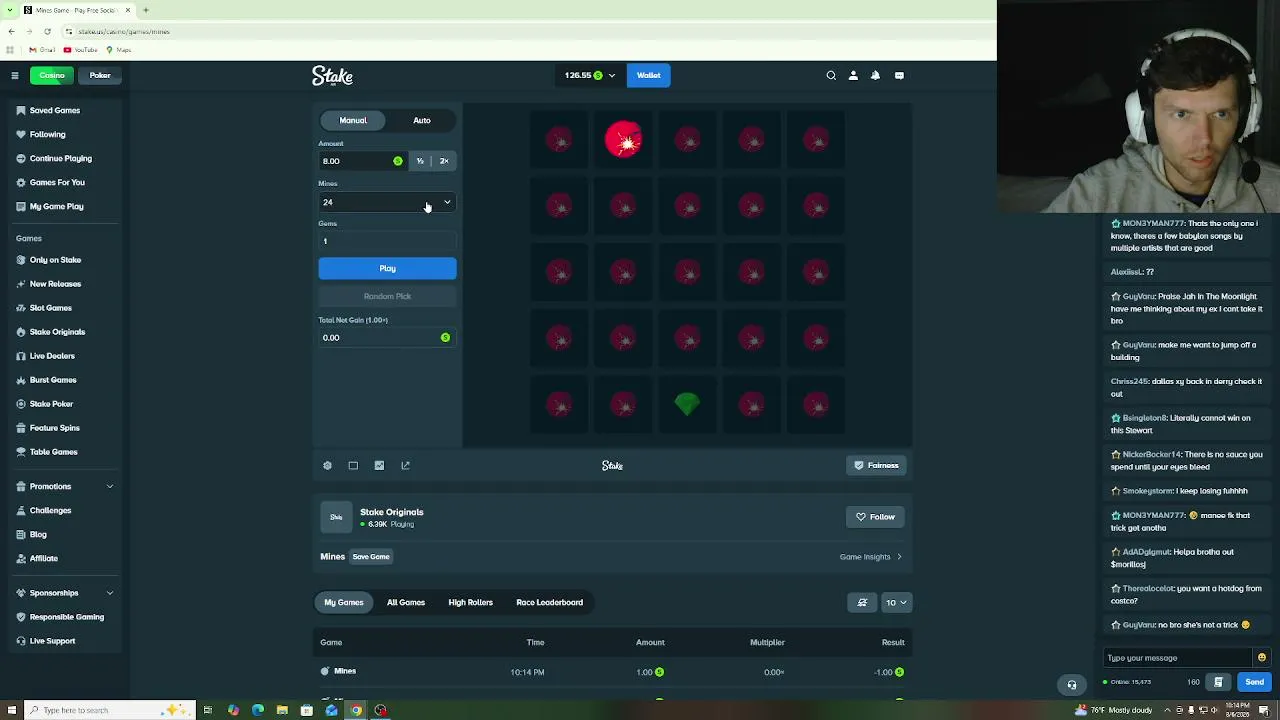Go back in the browser
The height and width of the screenshot is (720, 1280).
11,31
